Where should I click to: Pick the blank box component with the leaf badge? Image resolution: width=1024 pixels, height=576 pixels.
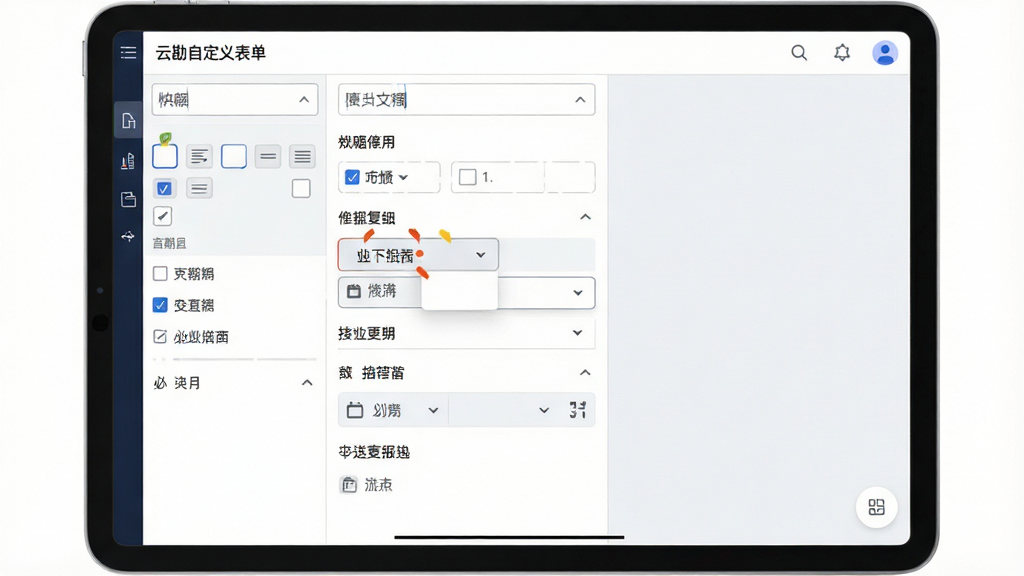click(165, 156)
